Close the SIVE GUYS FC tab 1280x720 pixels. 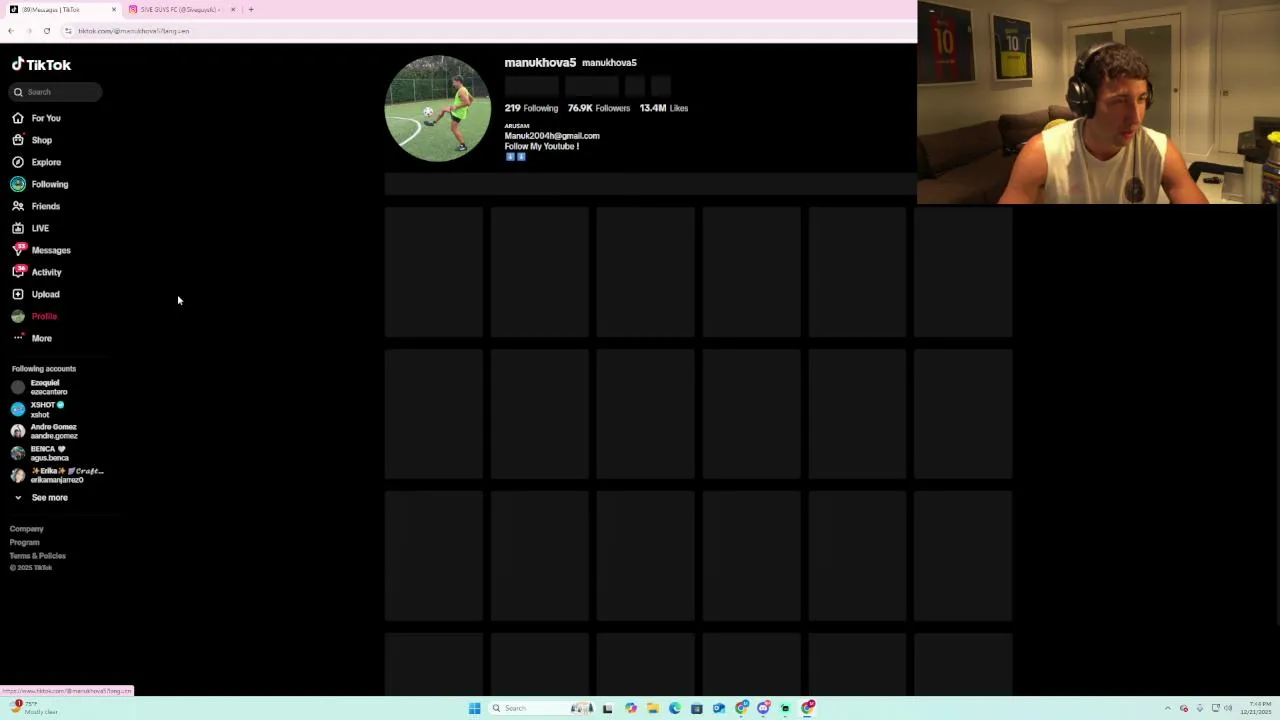pos(233,9)
